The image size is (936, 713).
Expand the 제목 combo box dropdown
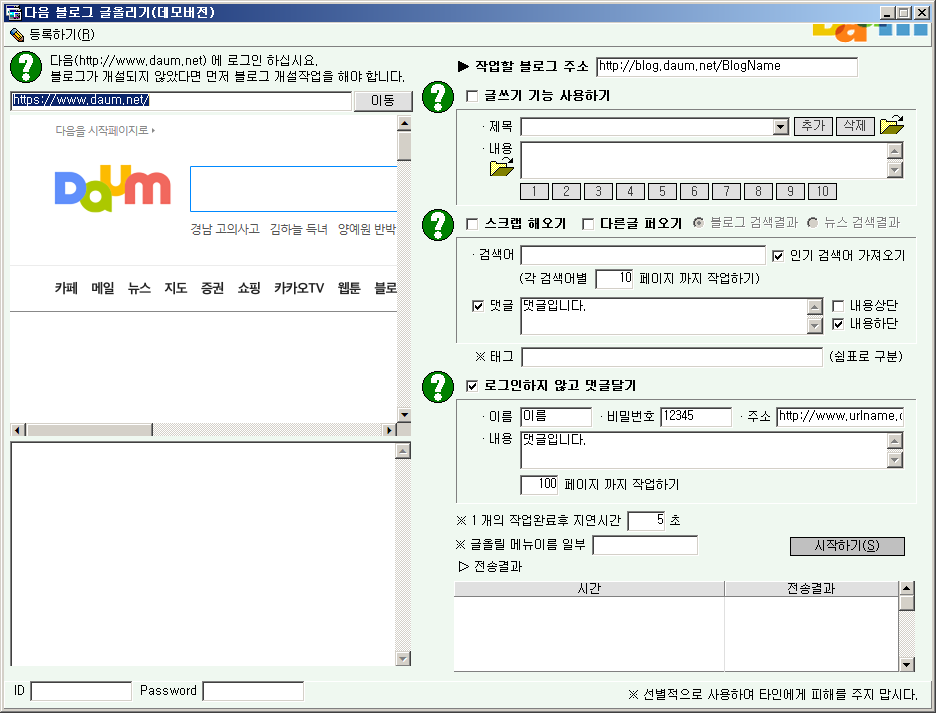781,127
